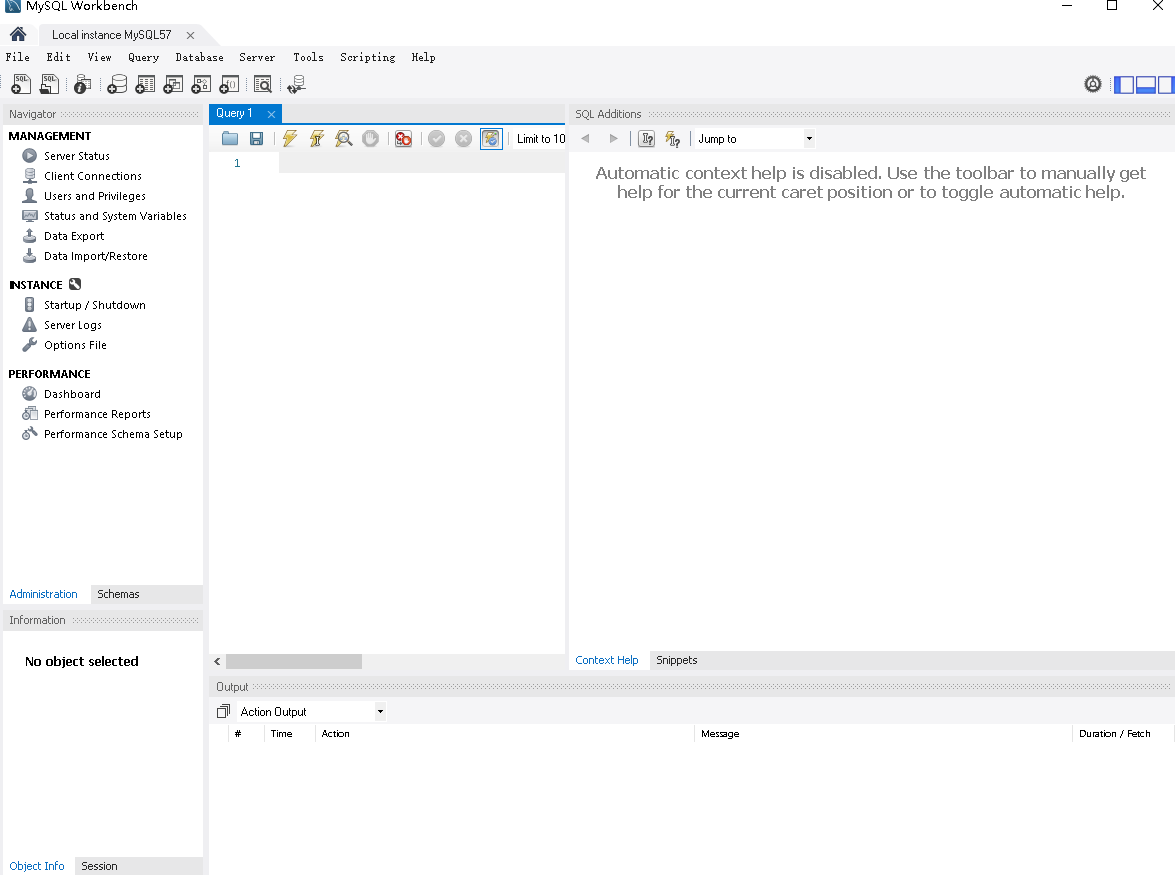The height and width of the screenshot is (875, 1175).
Task: Open the Scripting menu
Action: coord(367,57)
